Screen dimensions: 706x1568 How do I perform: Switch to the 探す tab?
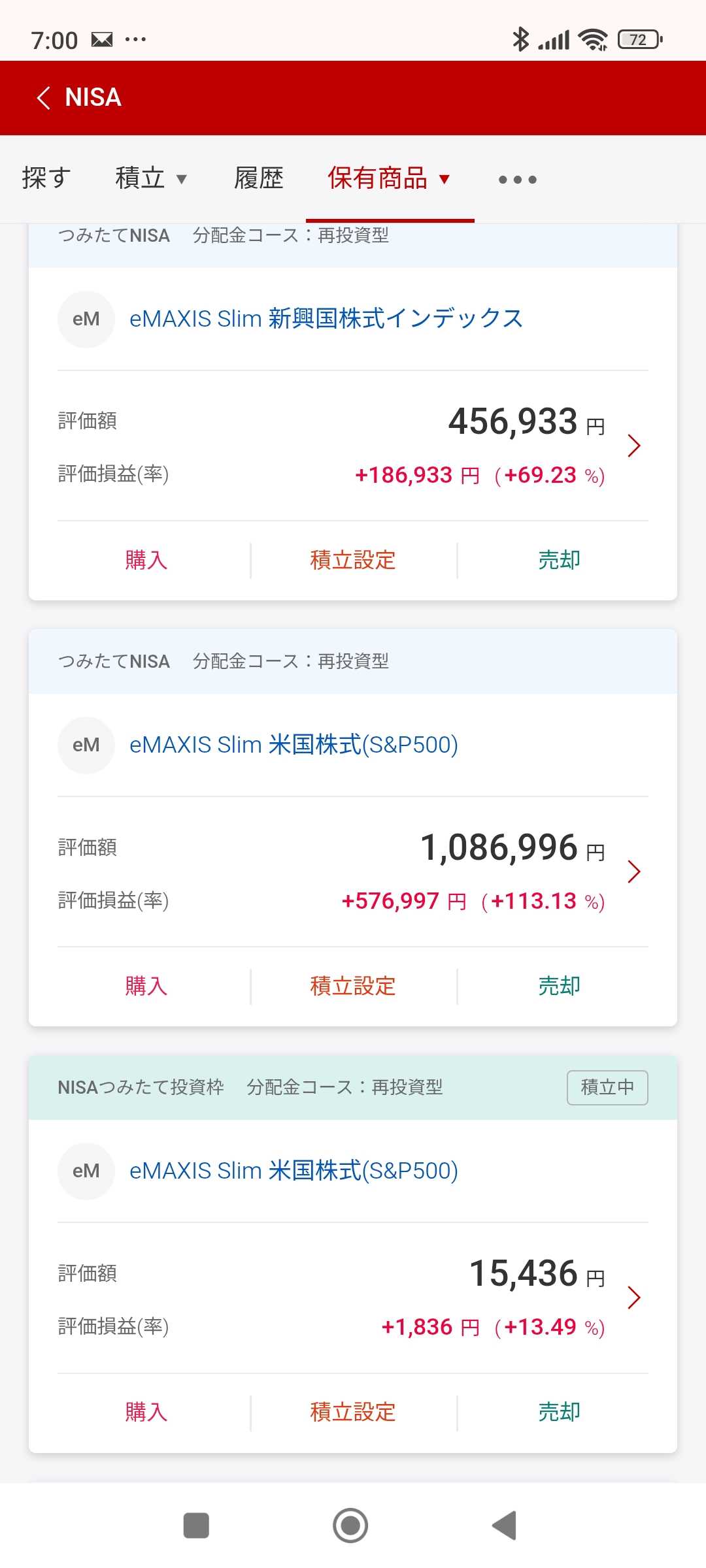(46, 178)
